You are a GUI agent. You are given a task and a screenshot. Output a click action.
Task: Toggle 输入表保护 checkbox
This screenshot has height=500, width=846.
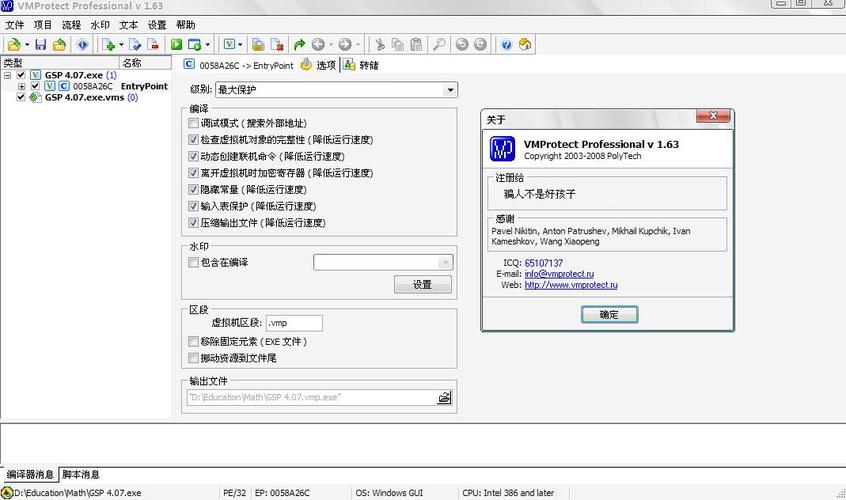point(193,206)
